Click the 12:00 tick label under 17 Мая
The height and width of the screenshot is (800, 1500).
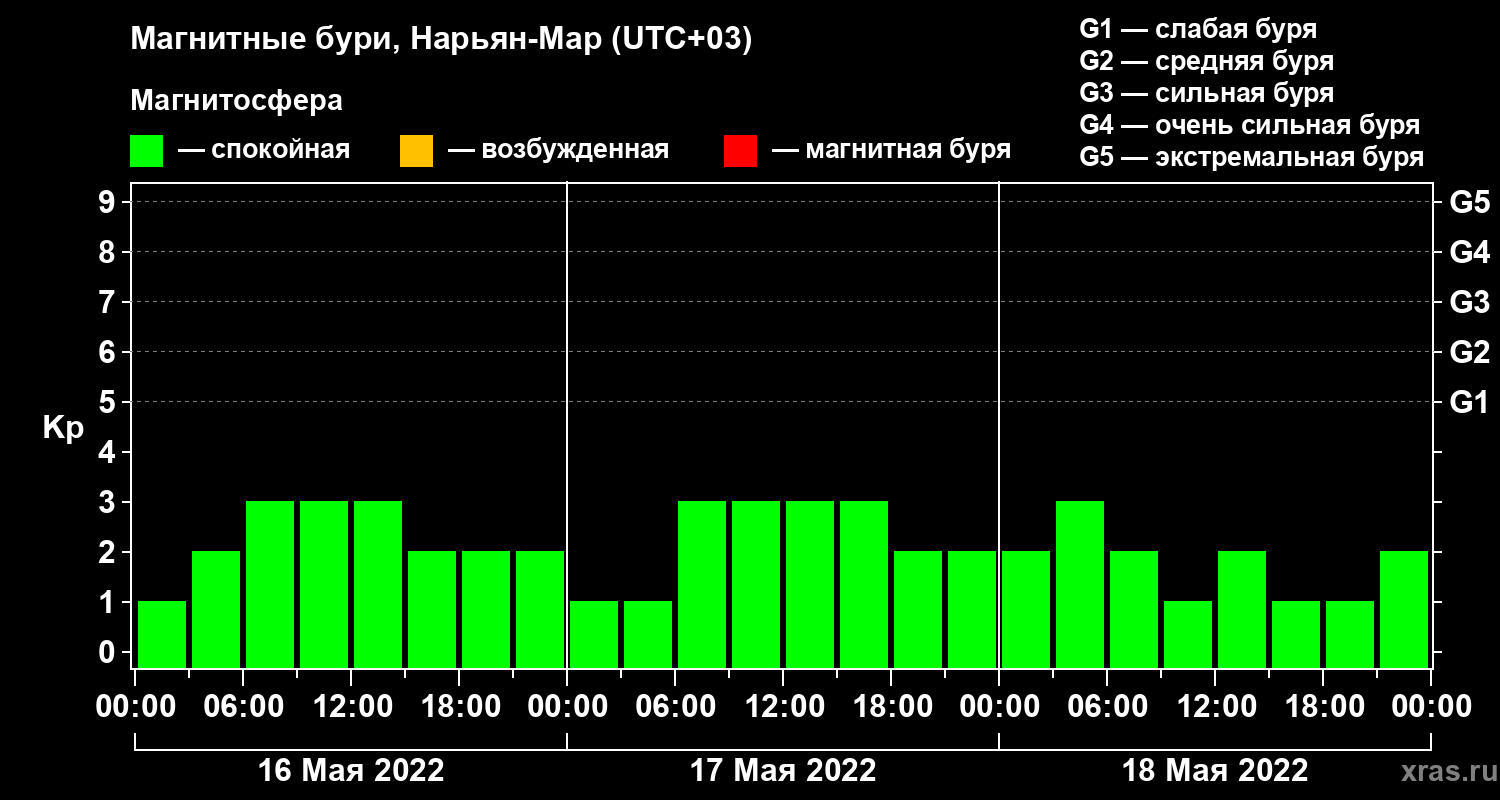pyautogui.click(x=783, y=707)
